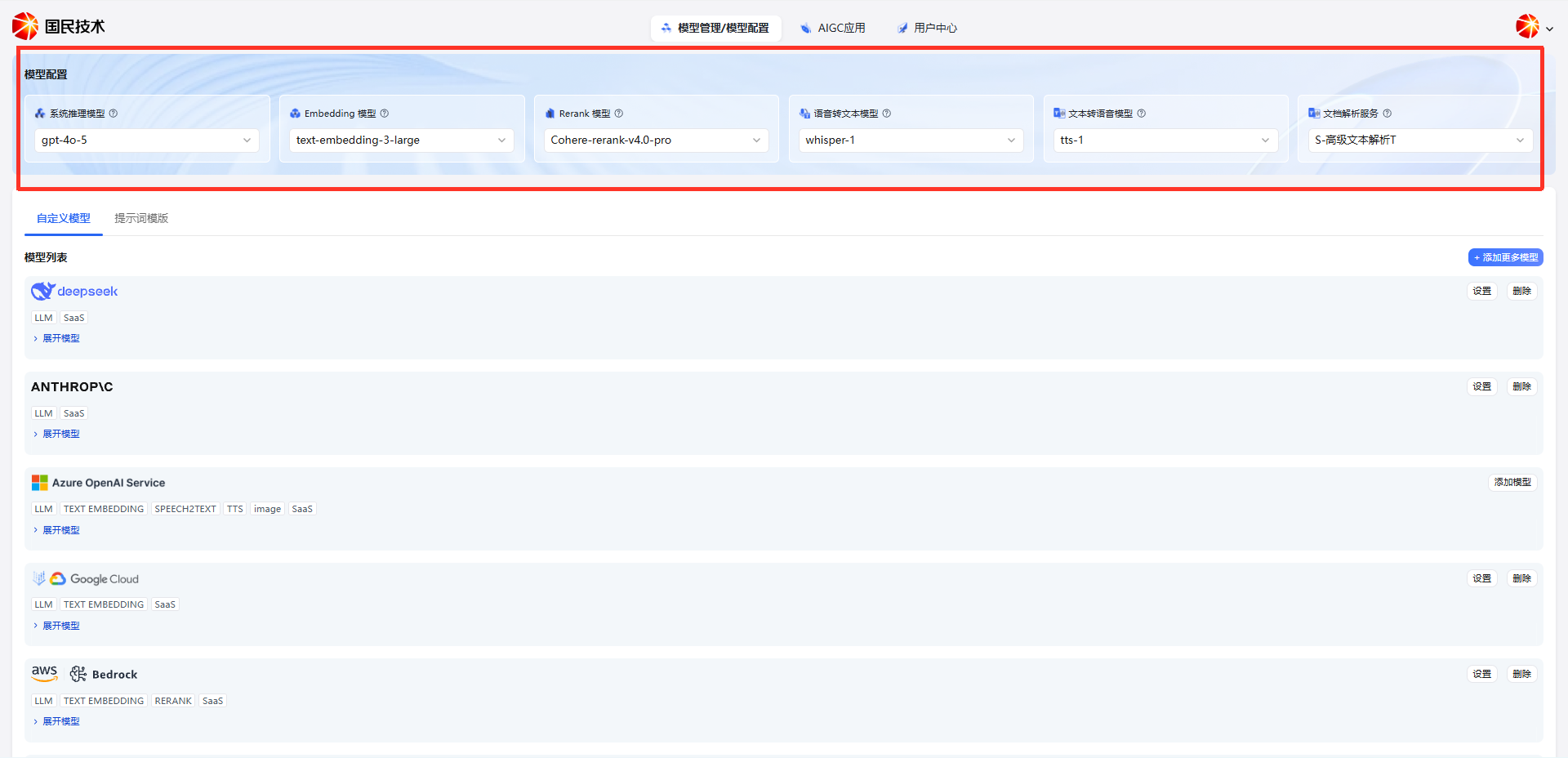Go to 模型管理/模型配置 in top navigation

[715, 28]
